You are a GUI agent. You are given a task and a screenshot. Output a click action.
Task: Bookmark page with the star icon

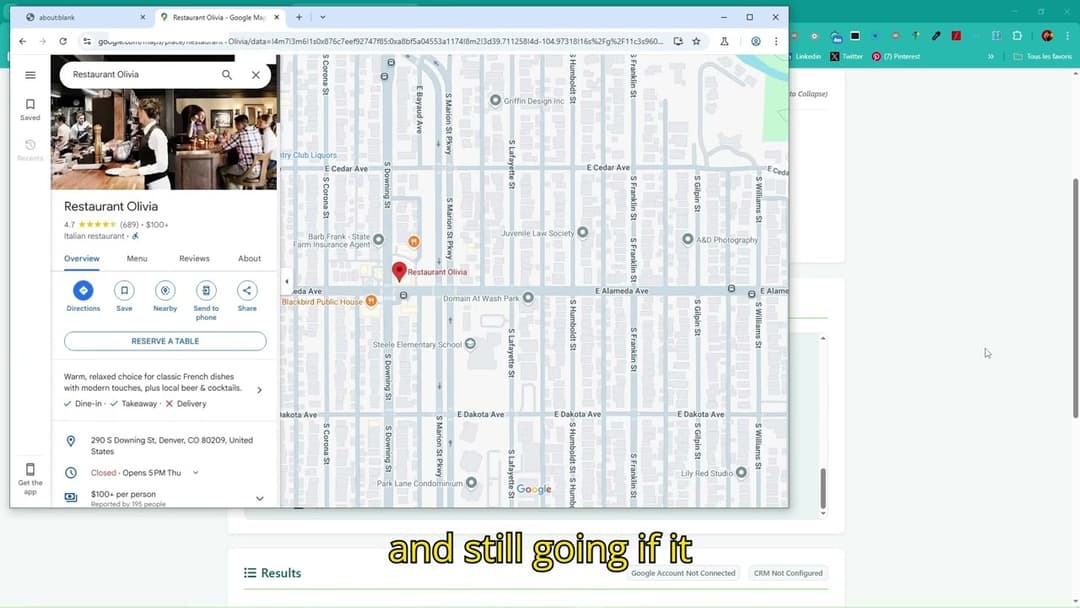coord(696,41)
